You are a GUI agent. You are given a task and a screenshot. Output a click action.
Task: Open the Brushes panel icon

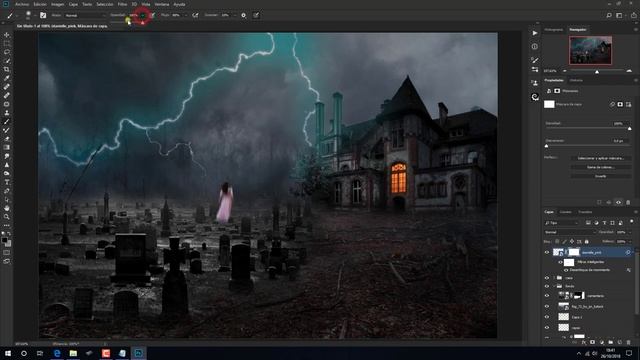(535, 60)
